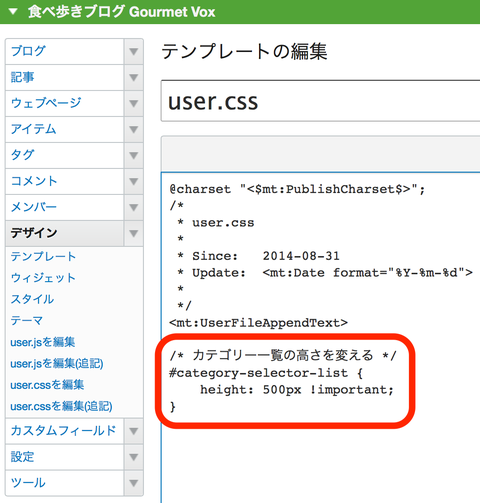
Task: Expand the アイテム dropdown arrow
Action: (134, 130)
